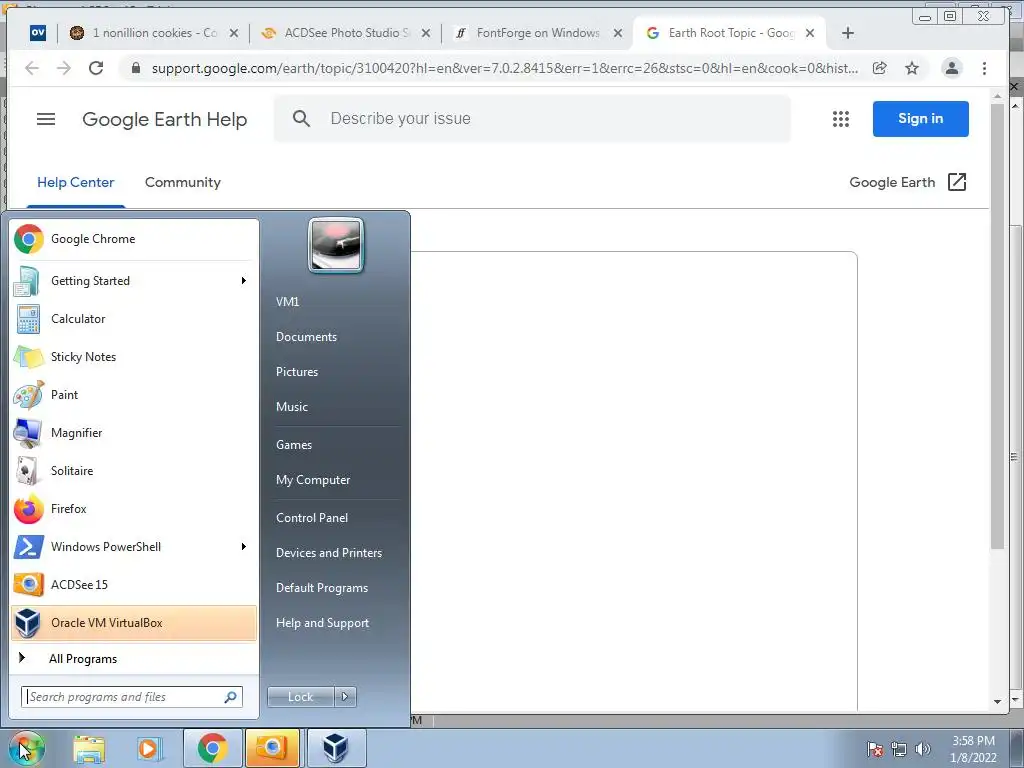Launch Firefox from the Start menu
The height and width of the screenshot is (768, 1024).
134,509
